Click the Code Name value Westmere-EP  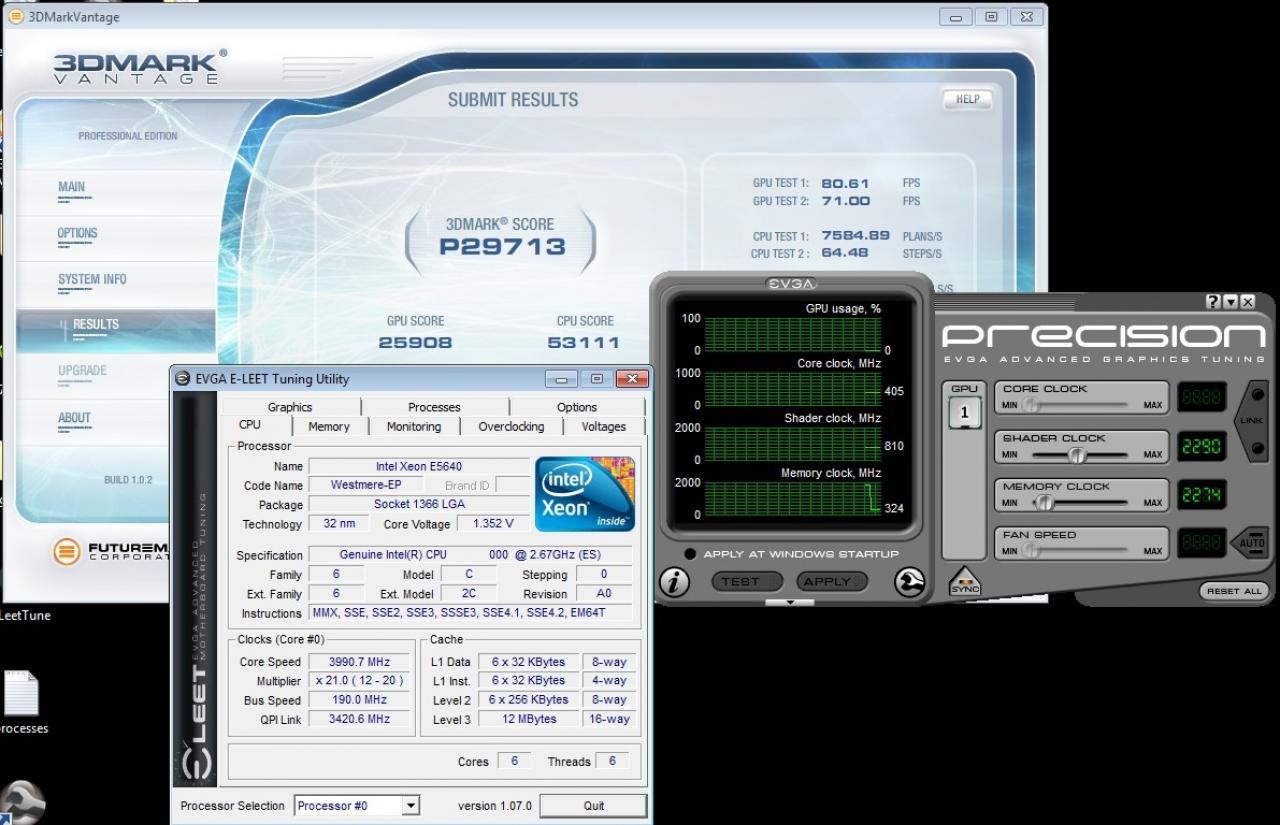(x=367, y=486)
